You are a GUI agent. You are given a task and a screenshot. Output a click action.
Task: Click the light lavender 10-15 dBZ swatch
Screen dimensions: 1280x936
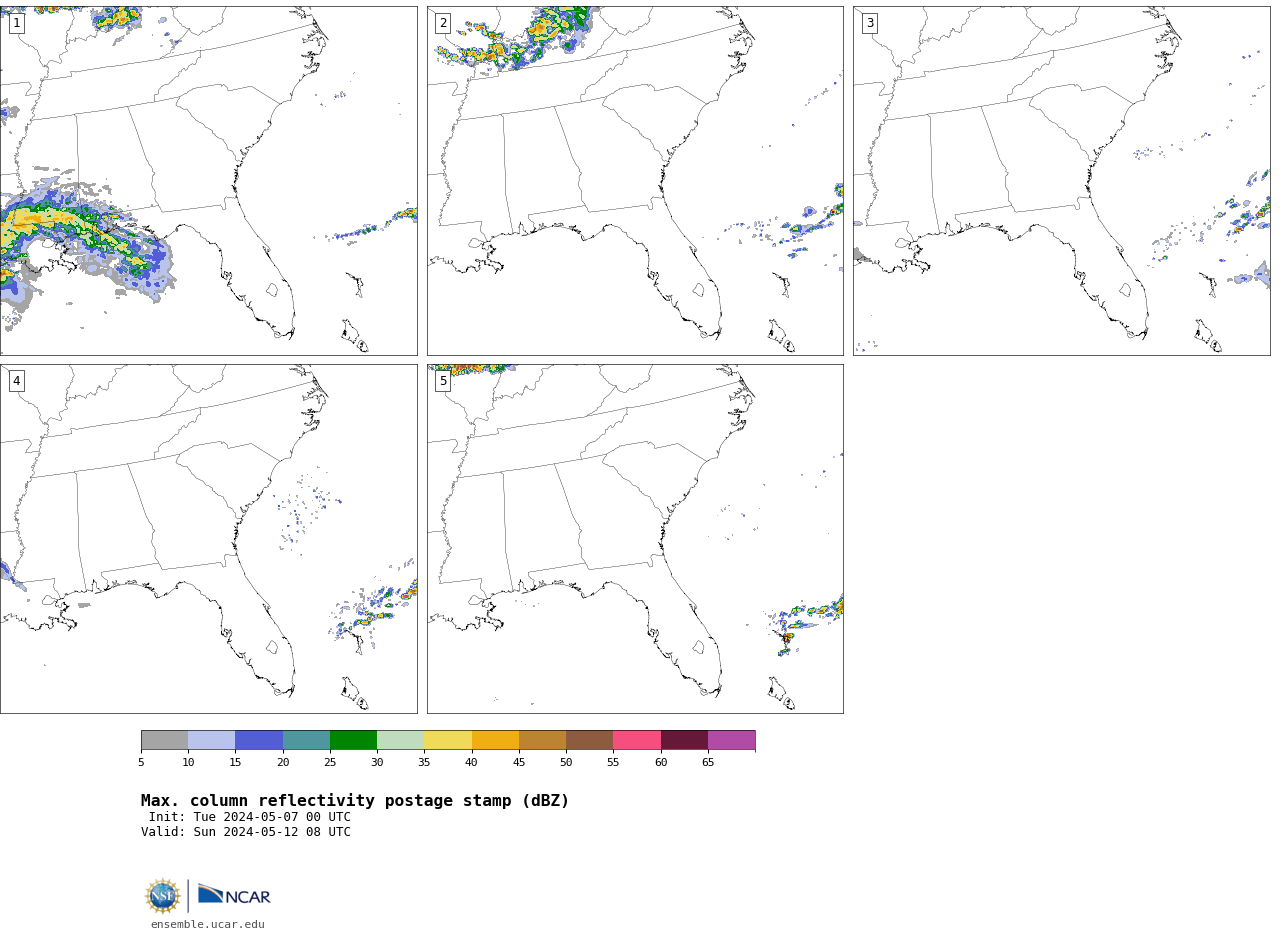[x=211, y=740]
